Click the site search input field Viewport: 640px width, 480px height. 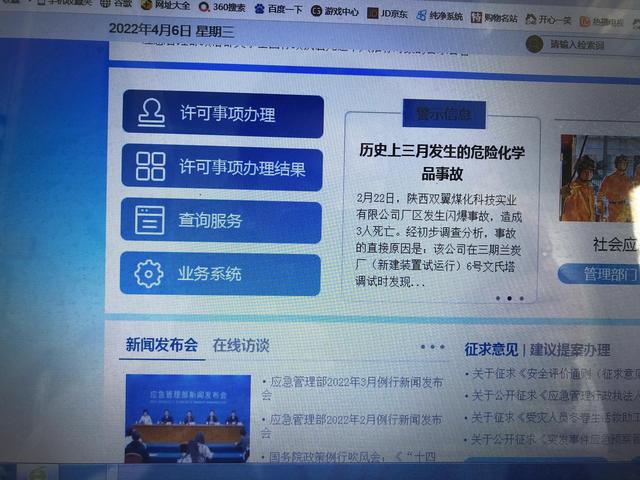coord(592,45)
